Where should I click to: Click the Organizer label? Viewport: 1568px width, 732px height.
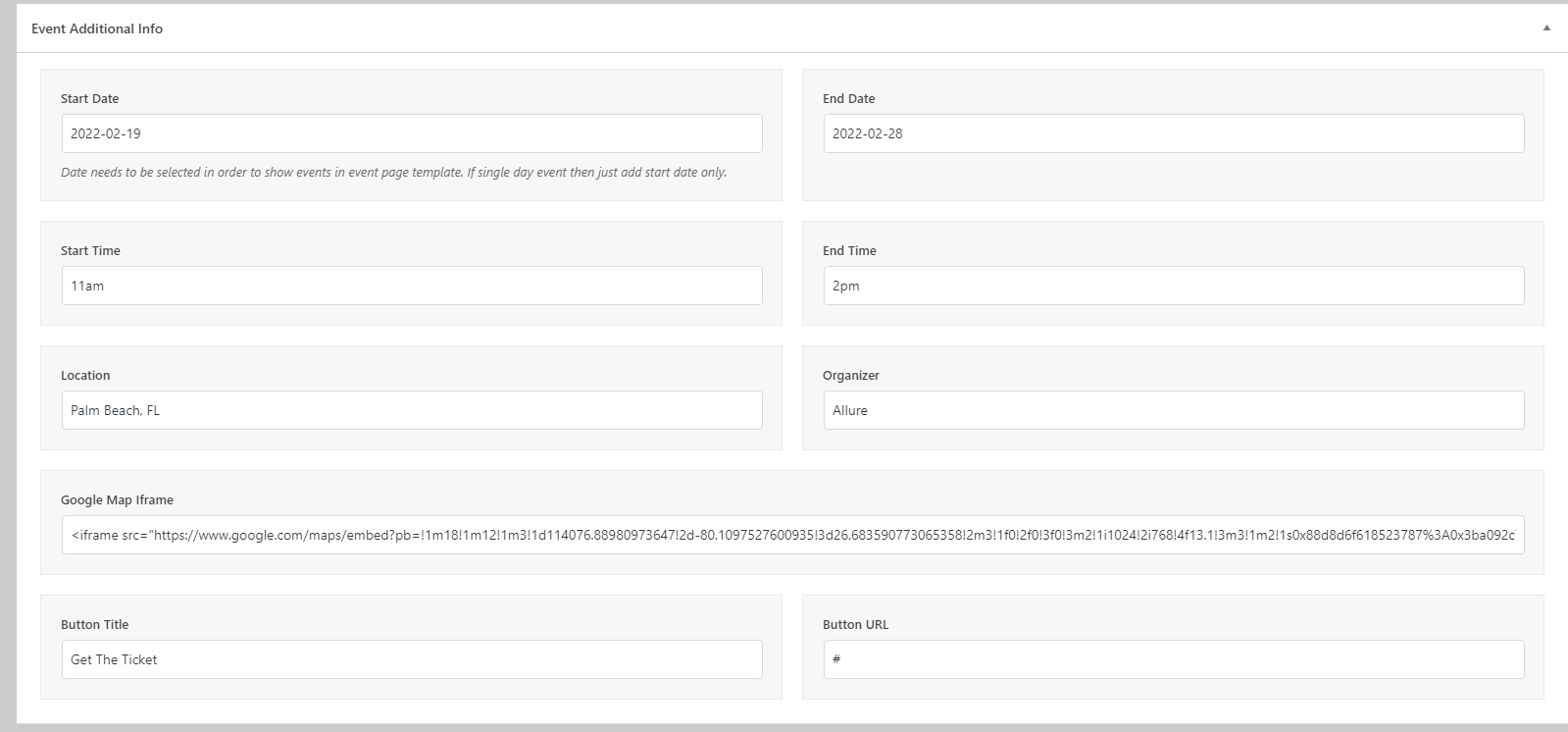(851, 376)
